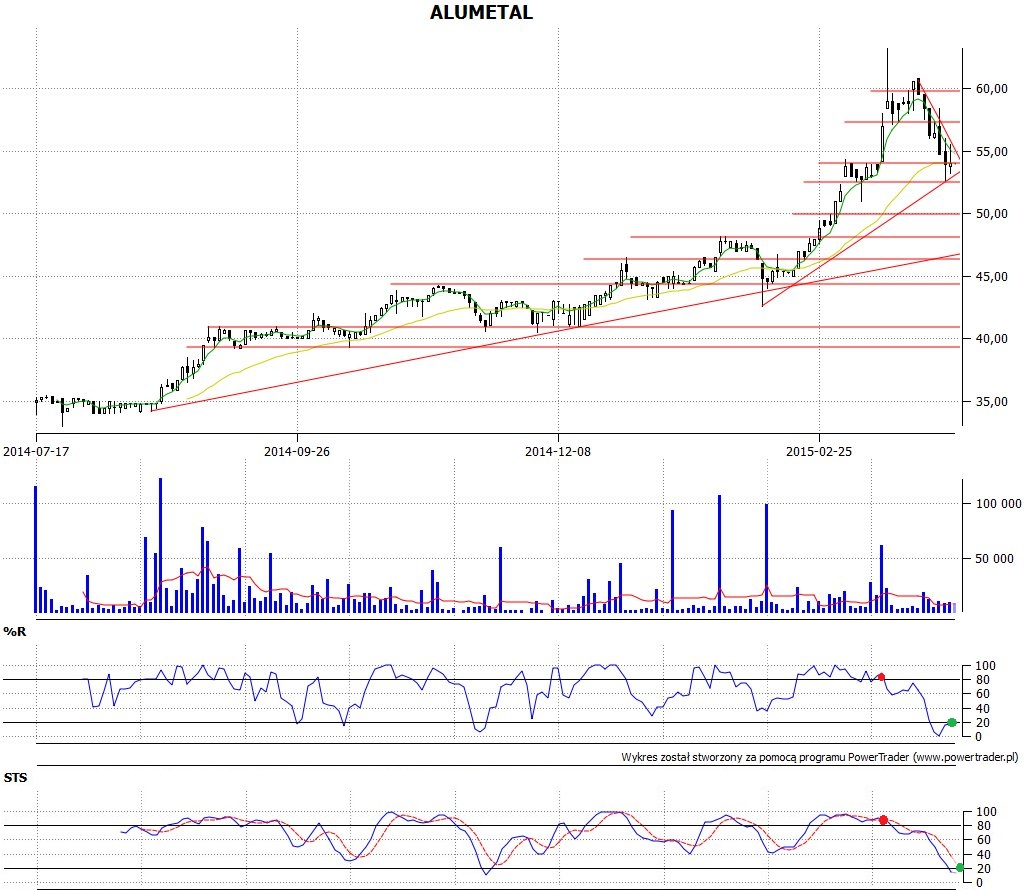
Task: Click the red sell marker on STS line
Action: click(x=884, y=820)
